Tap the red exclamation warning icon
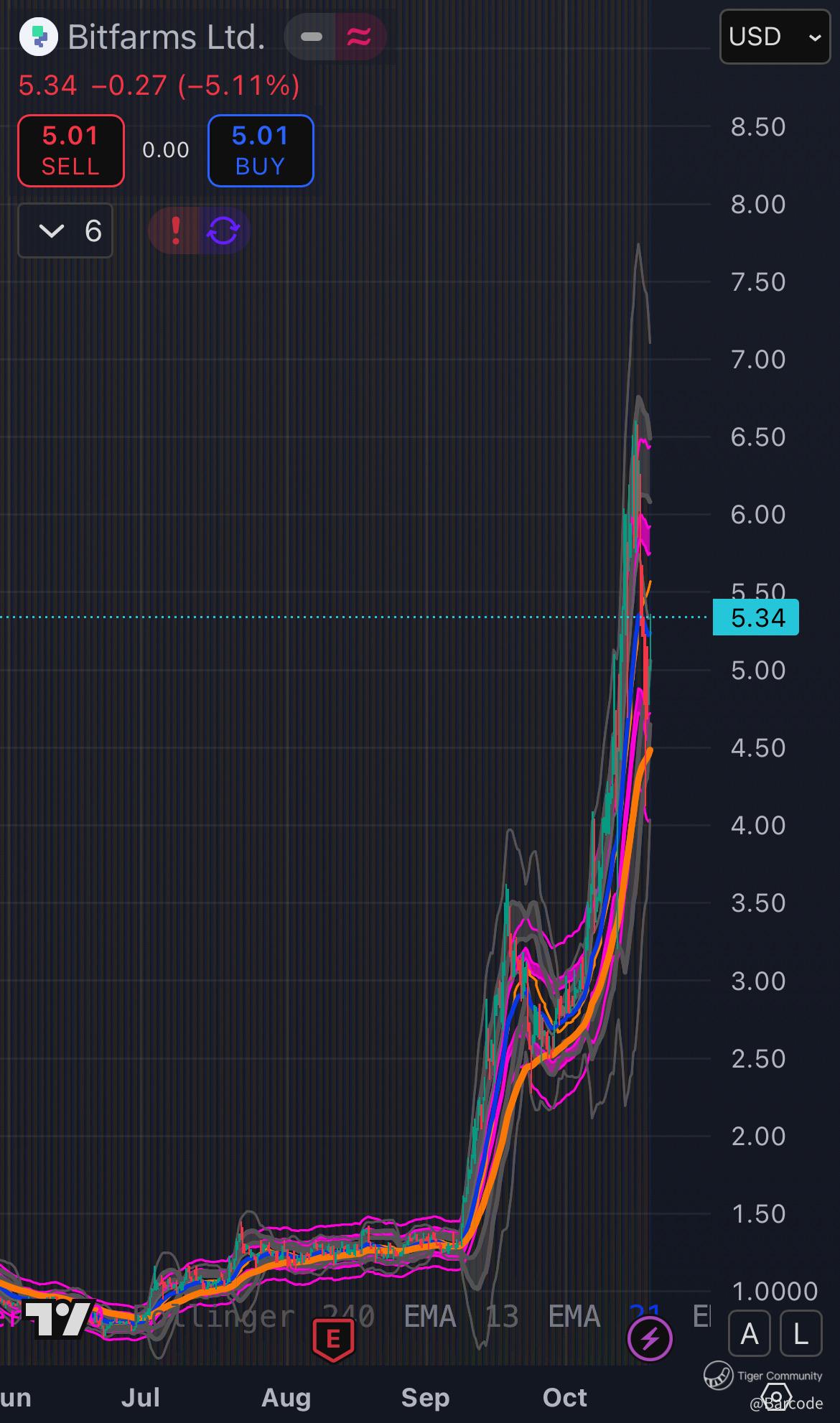840x1423 pixels. [x=174, y=230]
